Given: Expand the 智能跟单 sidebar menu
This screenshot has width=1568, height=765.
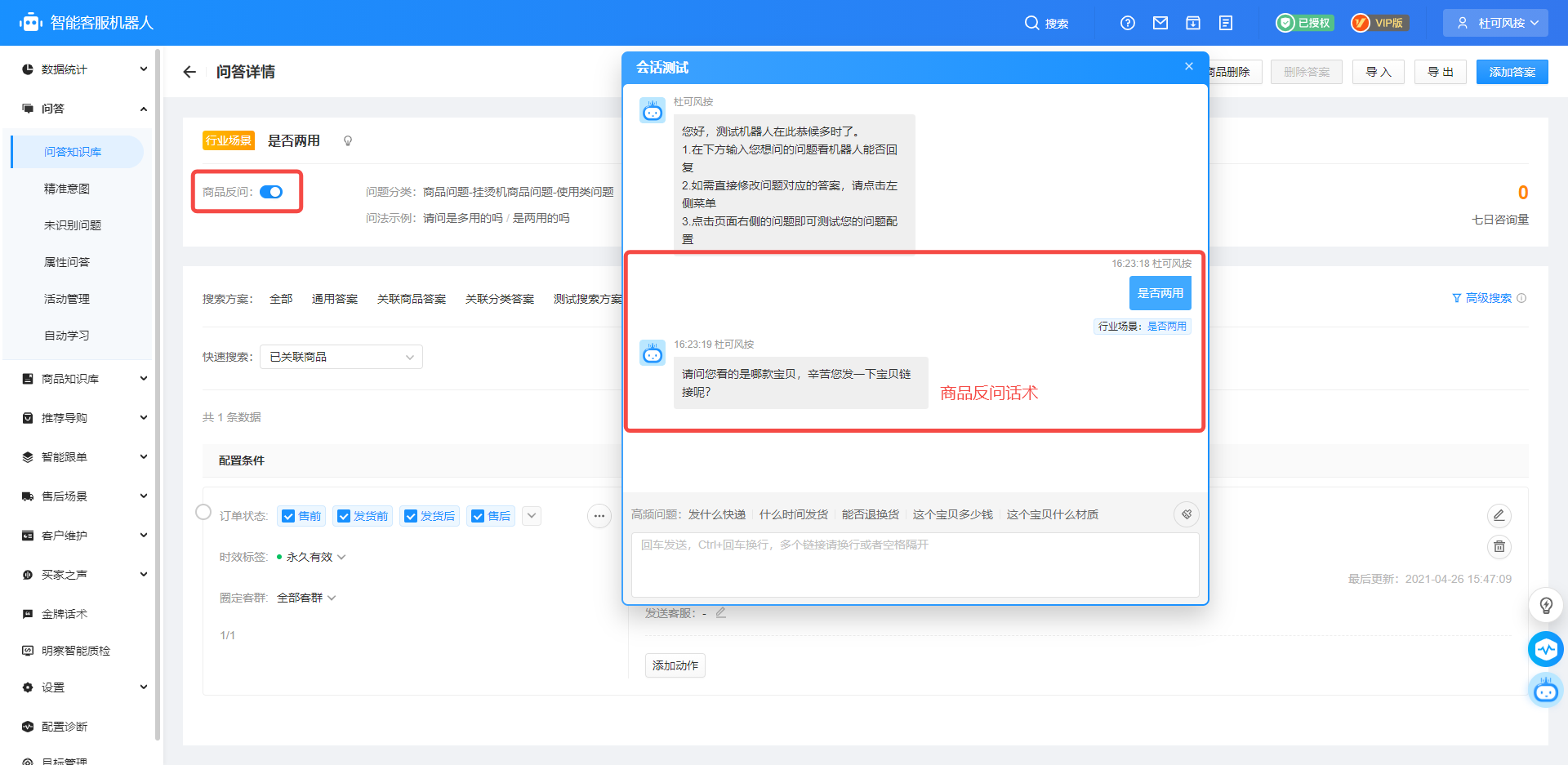Looking at the screenshot, I should coord(85,457).
